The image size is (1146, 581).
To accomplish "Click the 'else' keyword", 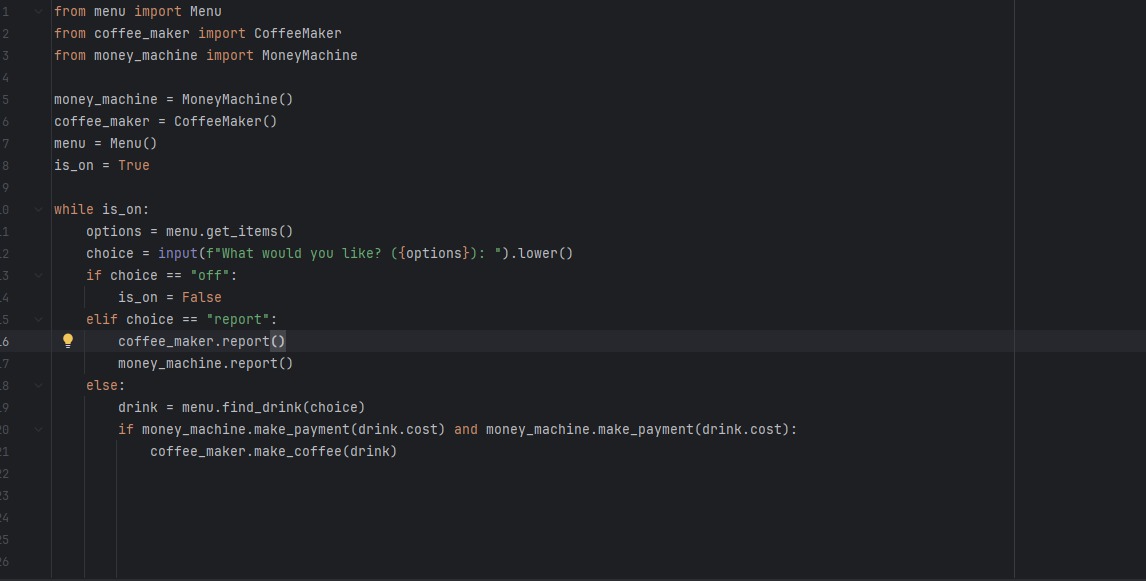I will 102,385.
